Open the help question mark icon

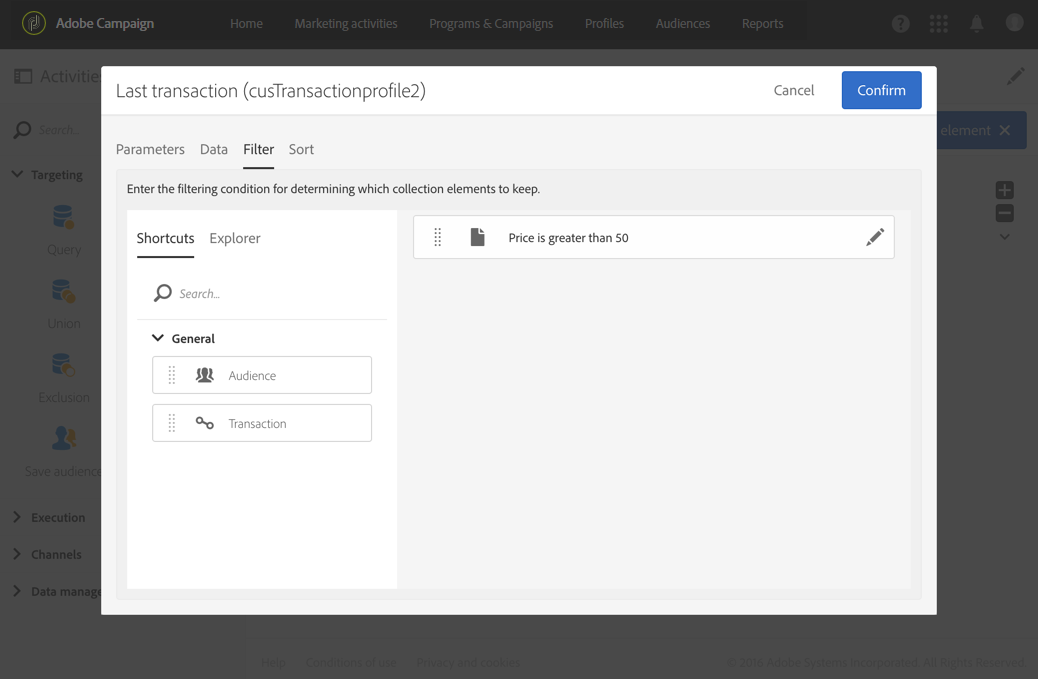(x=900, y=23)
